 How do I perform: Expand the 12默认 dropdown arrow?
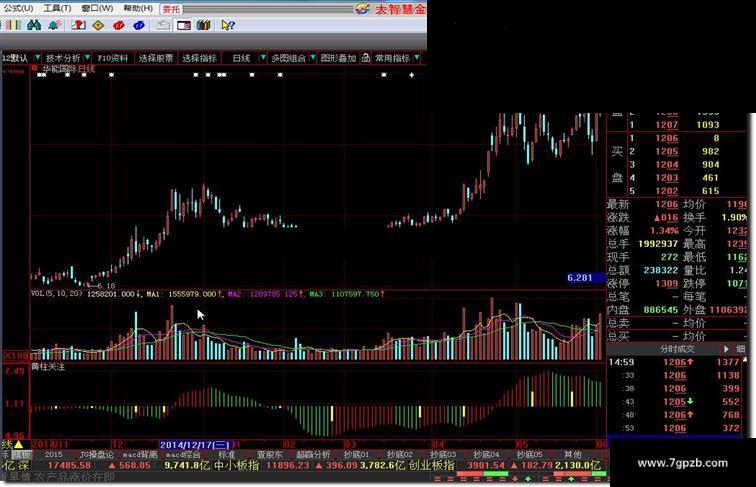pos(37,58)
